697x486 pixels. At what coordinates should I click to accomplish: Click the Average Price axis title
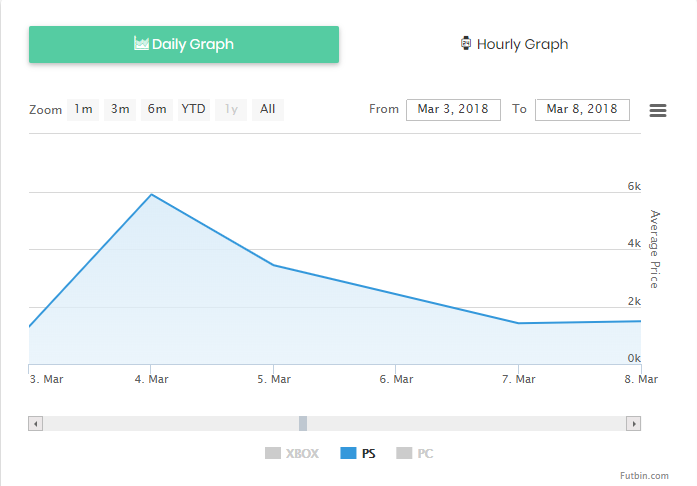[x=654, y=249]
